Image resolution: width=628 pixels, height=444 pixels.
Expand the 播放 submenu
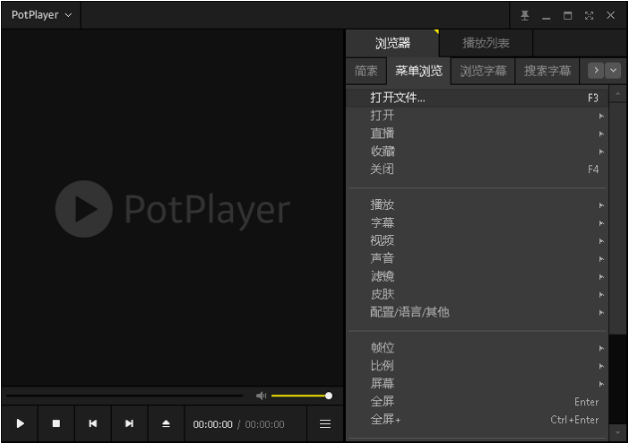(477, 205)
